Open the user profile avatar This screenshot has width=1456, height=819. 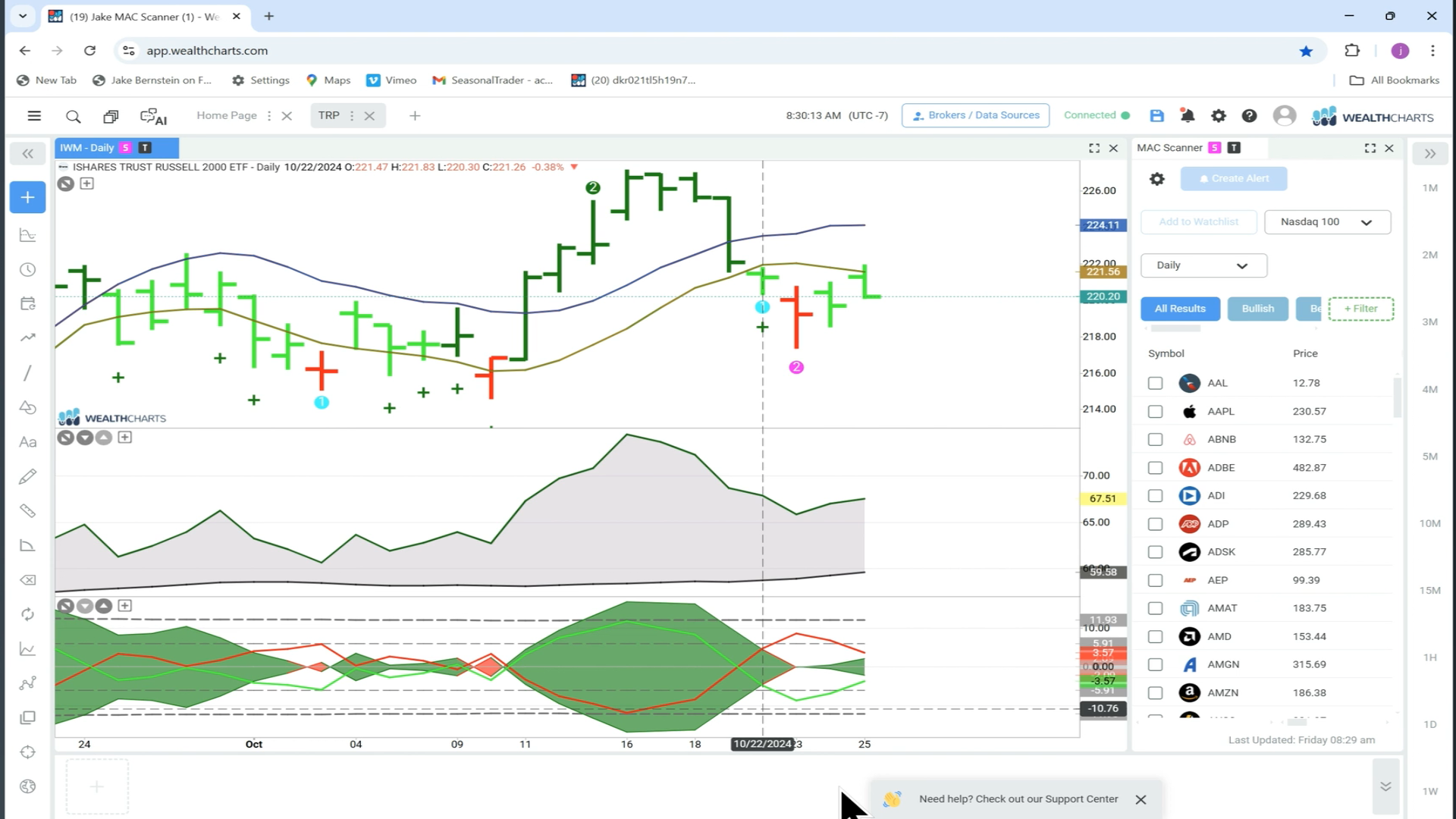(x=1284, y=115)
